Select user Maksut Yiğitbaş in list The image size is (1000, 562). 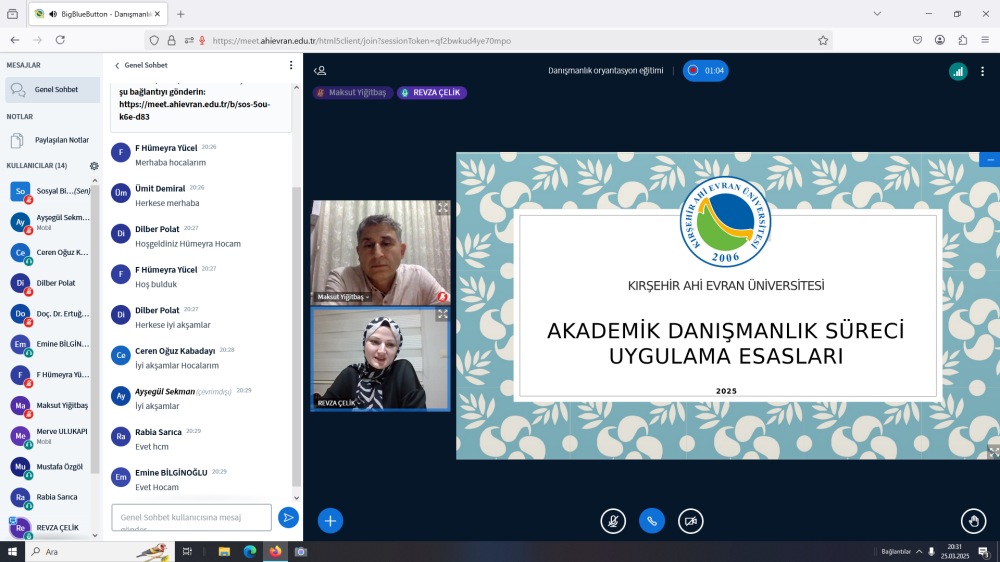pyautogui.click(x=50, y=406)
